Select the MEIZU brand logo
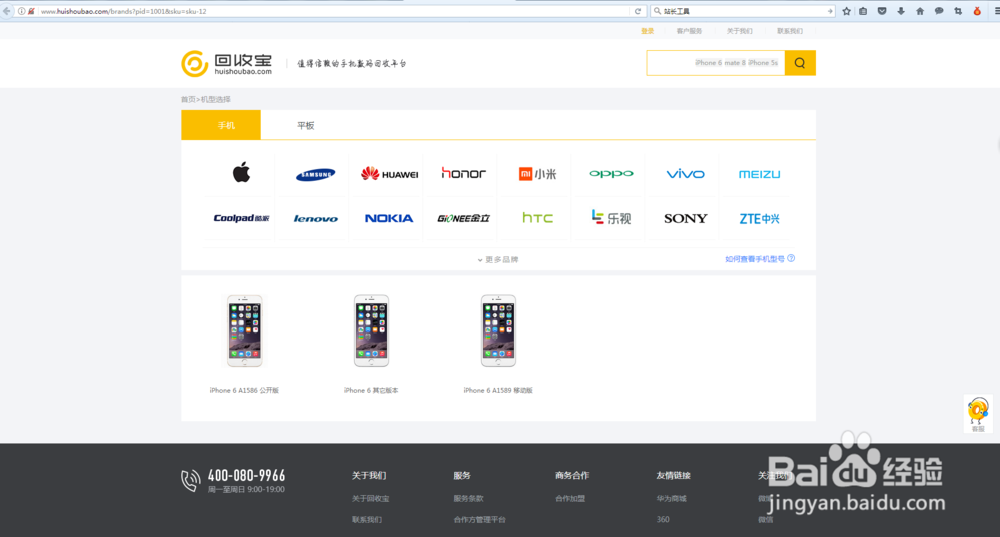 759,173
